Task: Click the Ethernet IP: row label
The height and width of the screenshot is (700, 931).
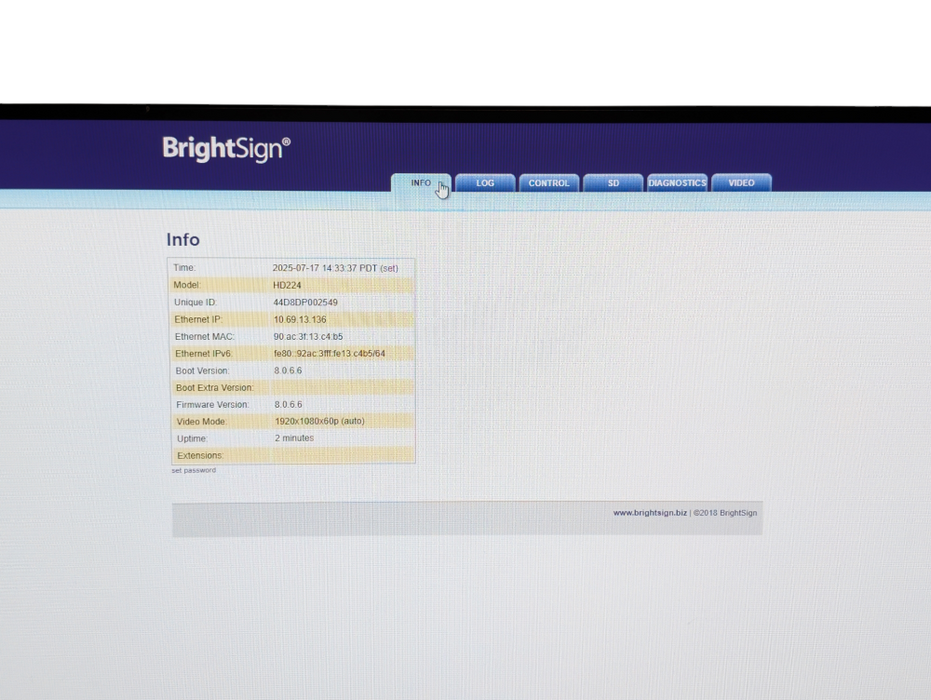Action: point(198,319)
